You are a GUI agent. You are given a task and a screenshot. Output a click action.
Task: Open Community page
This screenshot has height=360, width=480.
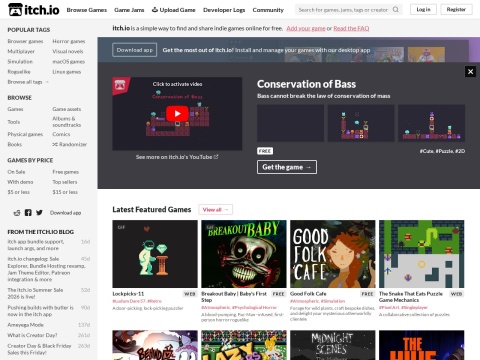(x=268, y=10)
